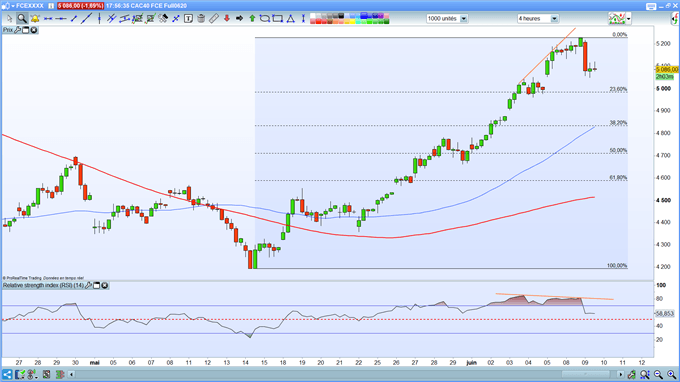
Task: Click the 23,60% Fibonacci level label
Action: pos(618,89)
